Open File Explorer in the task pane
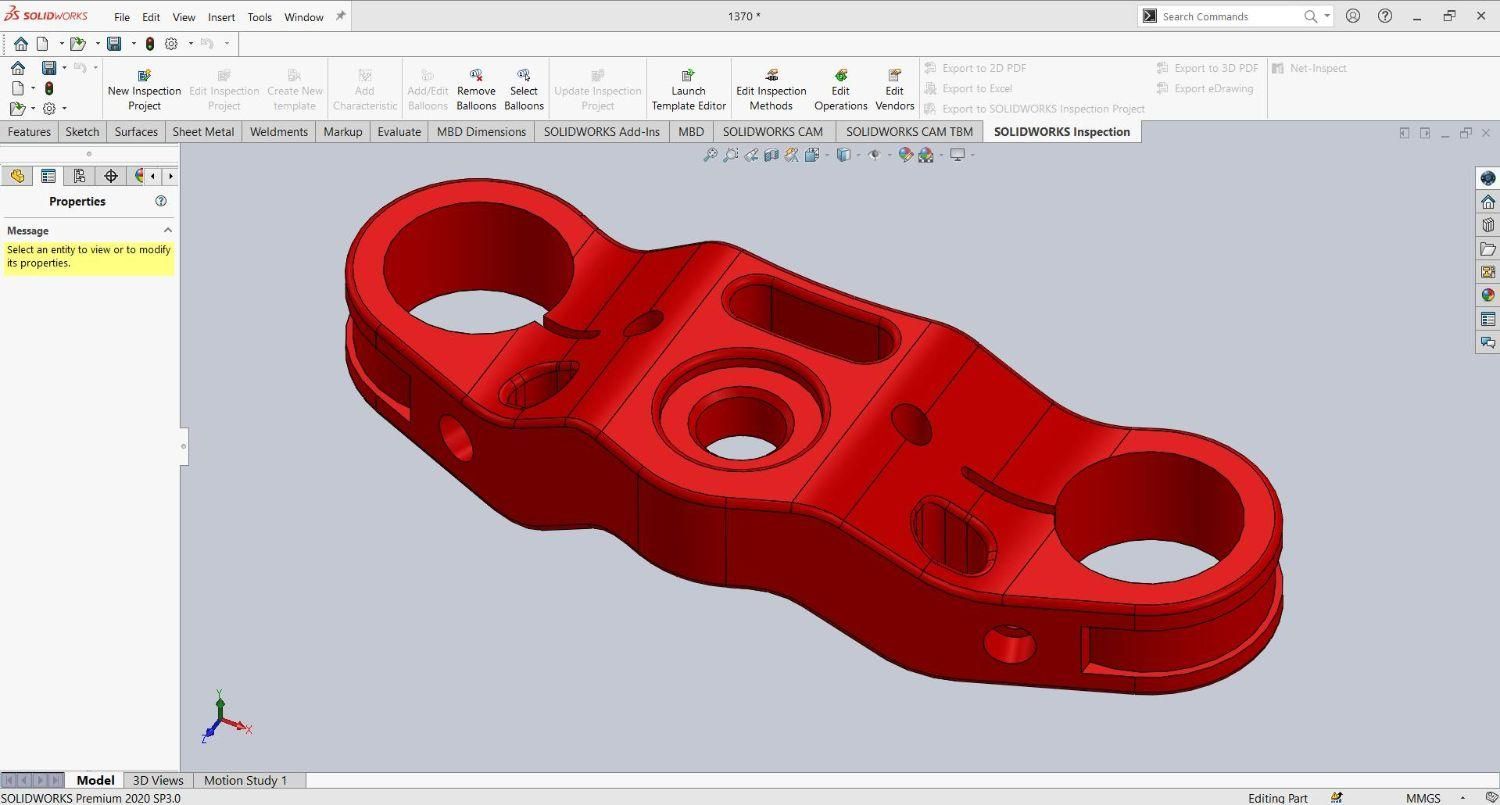The height and width of the screenshot is (805, 1500). tap(1488, 249)
